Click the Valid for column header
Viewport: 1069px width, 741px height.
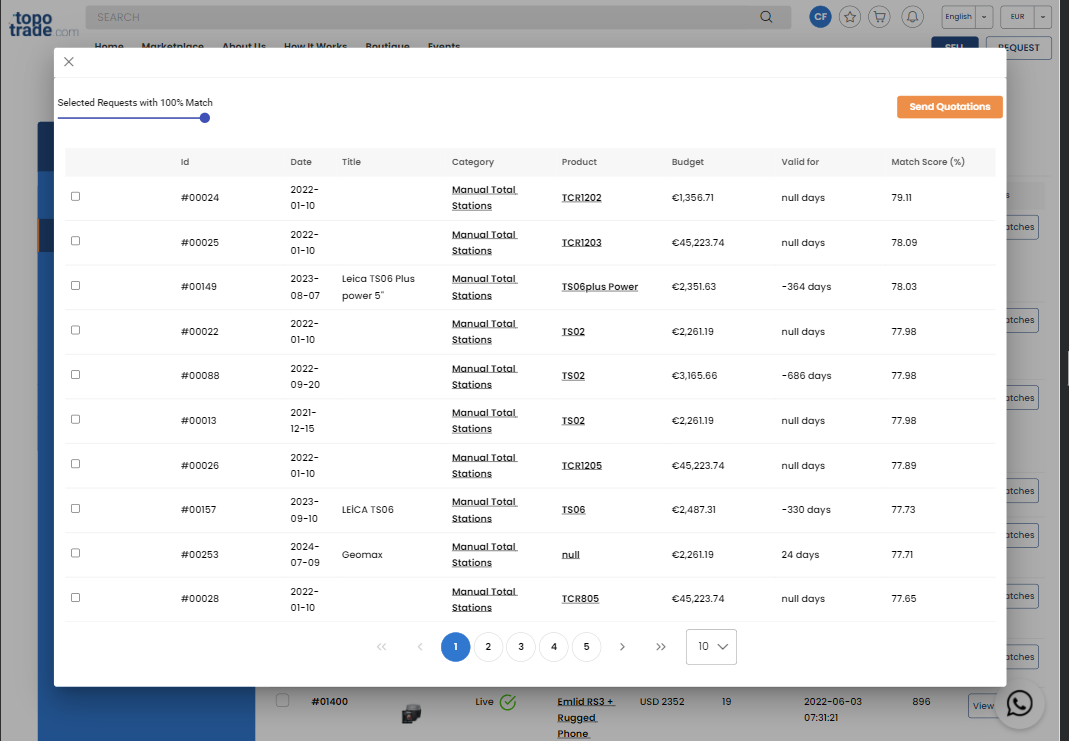coord(800,162)
